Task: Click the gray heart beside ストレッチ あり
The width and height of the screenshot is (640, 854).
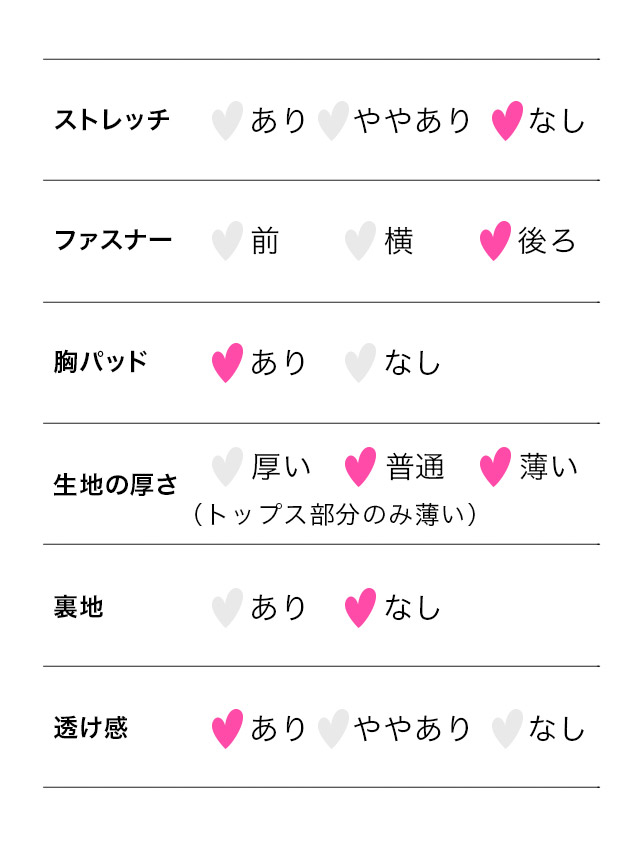Action: click(227, 121)
